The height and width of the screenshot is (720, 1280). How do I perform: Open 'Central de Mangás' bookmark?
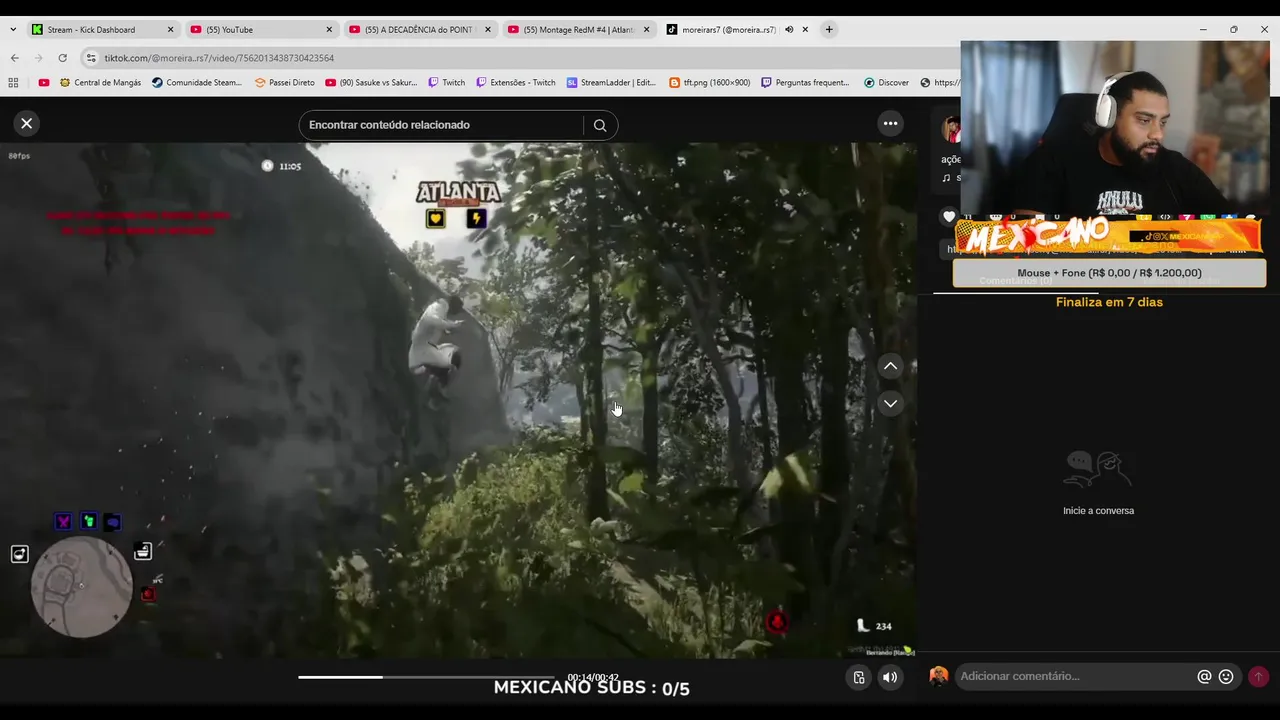click(x=100, y=83)
